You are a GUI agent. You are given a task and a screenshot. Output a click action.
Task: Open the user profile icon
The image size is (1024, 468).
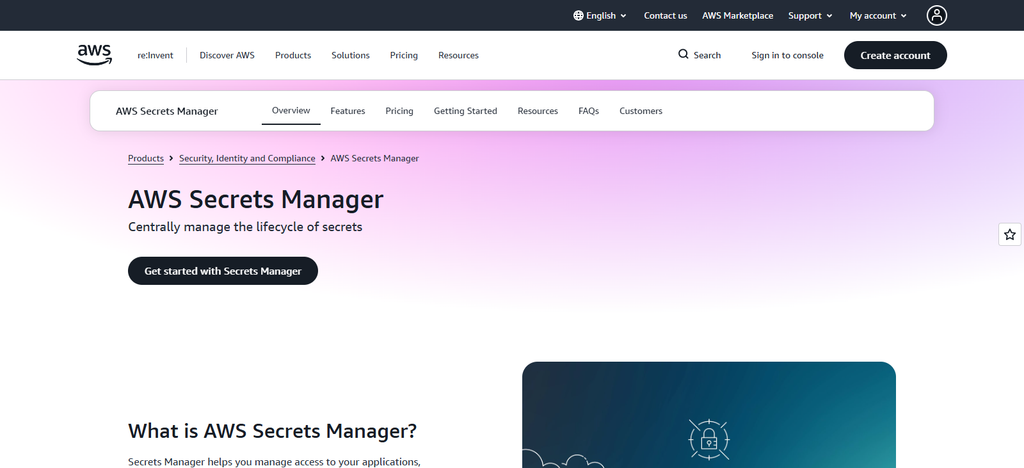936,15
